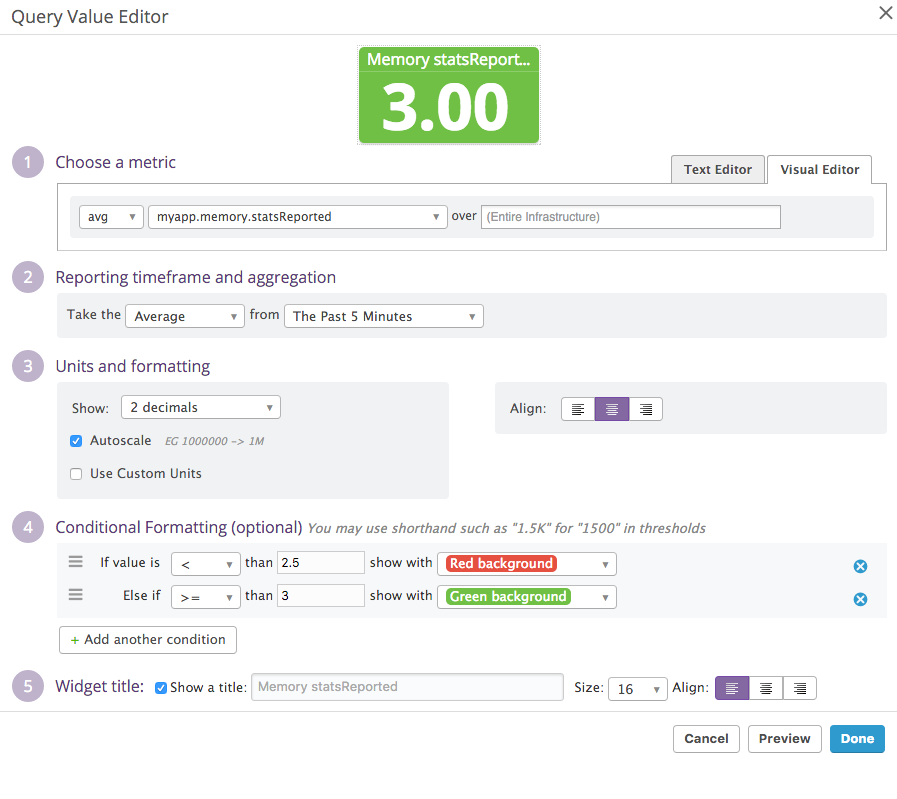
Task: Uncheck Show a title checkbox
Action: pos(161,688)
